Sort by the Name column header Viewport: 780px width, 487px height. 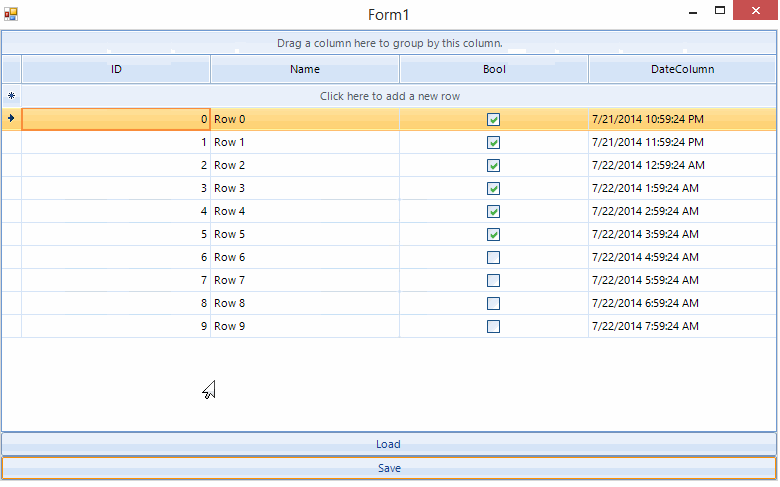(x=305, y=69)
